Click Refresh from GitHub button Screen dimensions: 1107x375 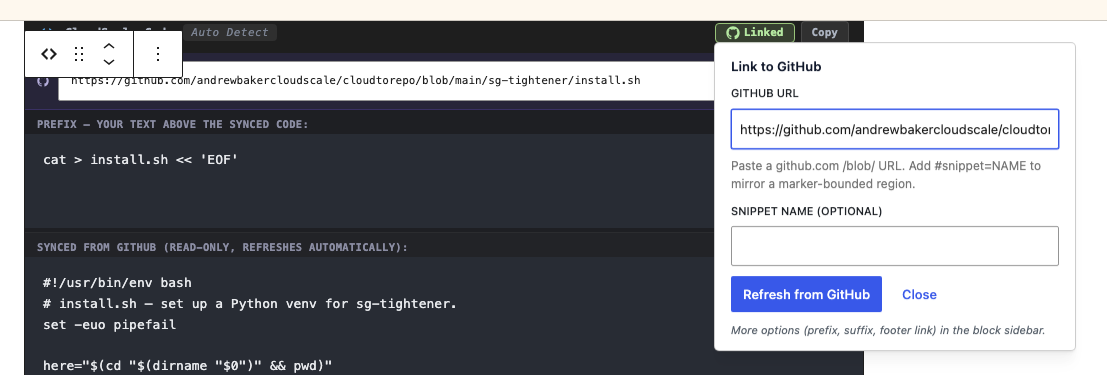click(x=806, y=294)
